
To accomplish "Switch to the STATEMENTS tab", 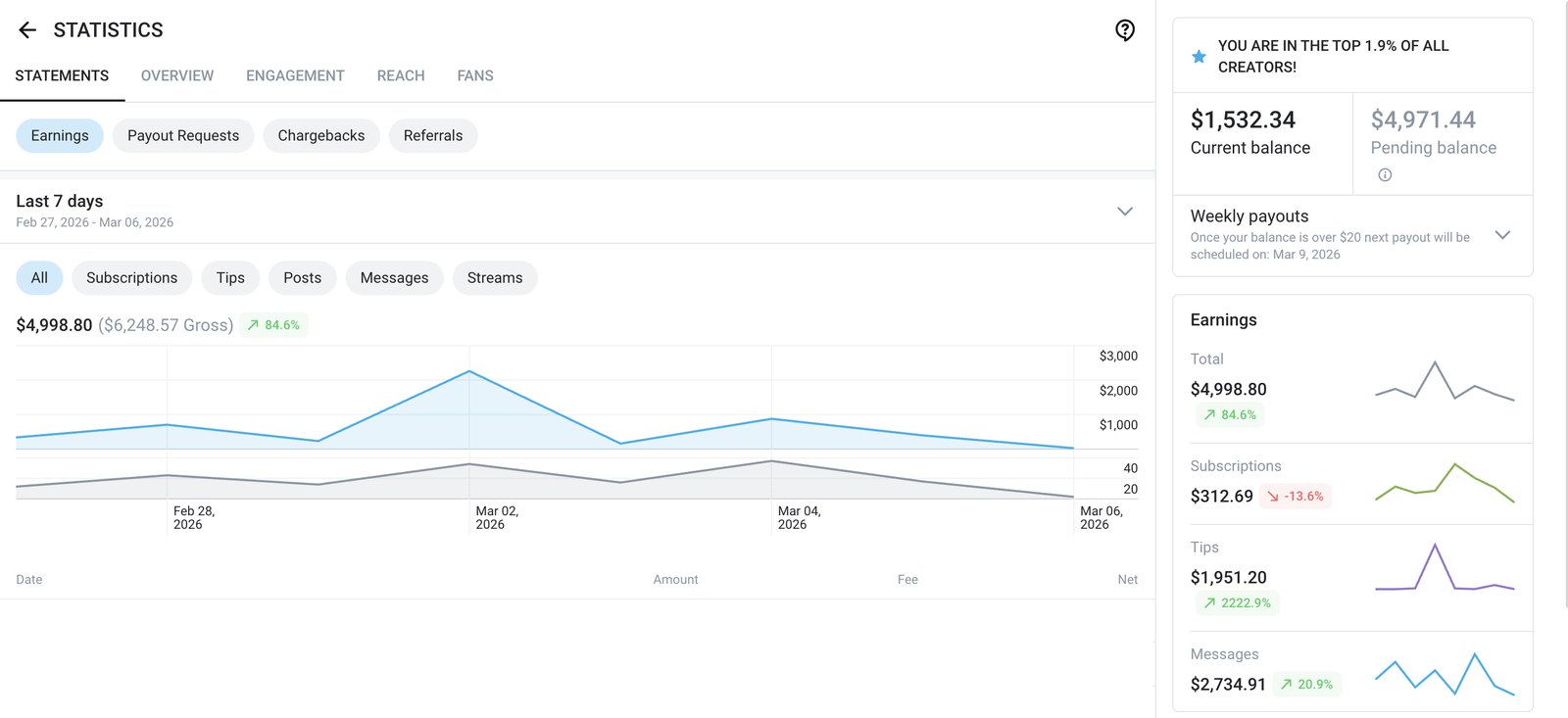I will pyautogui.click(x=62, y=75).
